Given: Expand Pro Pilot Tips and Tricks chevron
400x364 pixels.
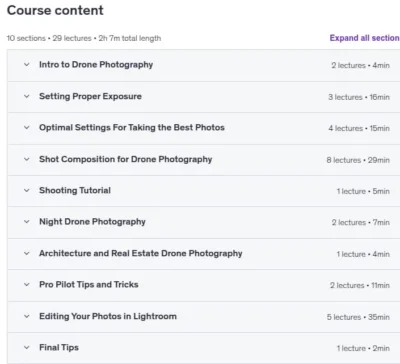Looking at the screenshot, I should pos(27,285).
